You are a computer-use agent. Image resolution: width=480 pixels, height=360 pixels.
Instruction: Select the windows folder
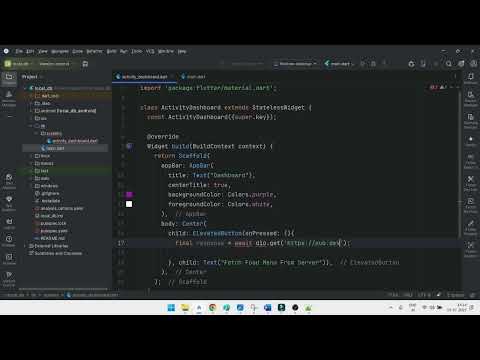(x=46, y=186)
